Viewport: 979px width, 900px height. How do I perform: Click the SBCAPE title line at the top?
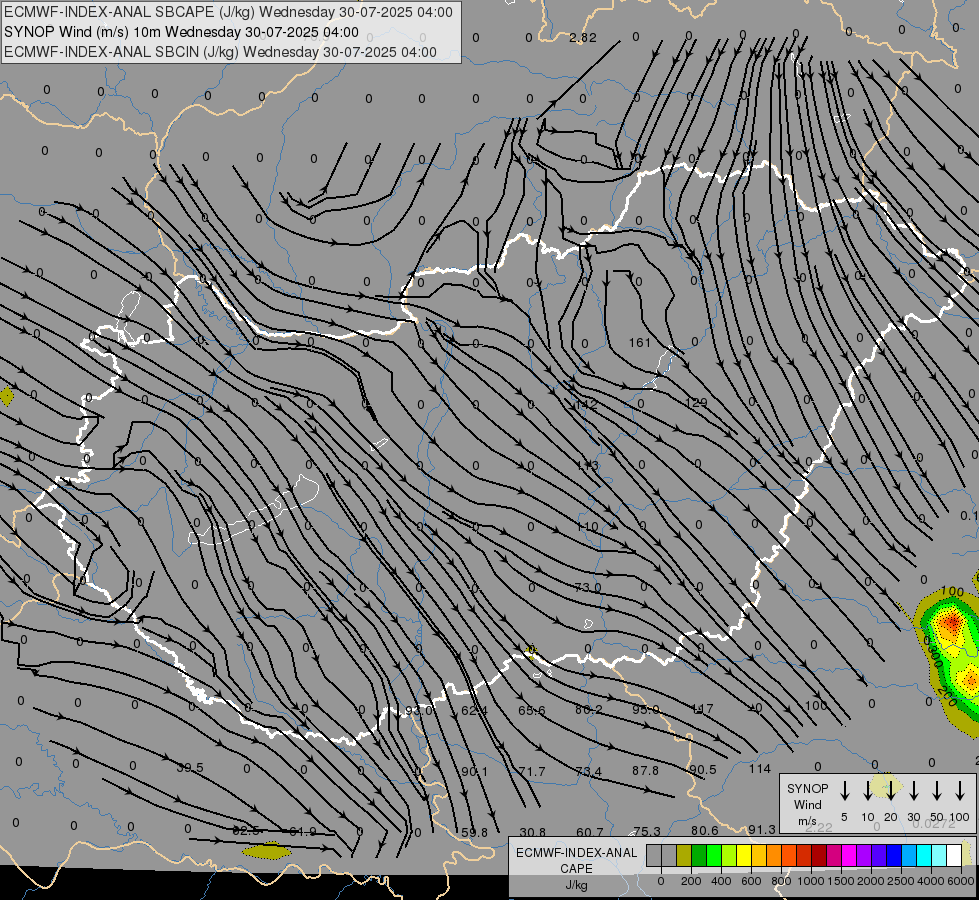(228, 12)
